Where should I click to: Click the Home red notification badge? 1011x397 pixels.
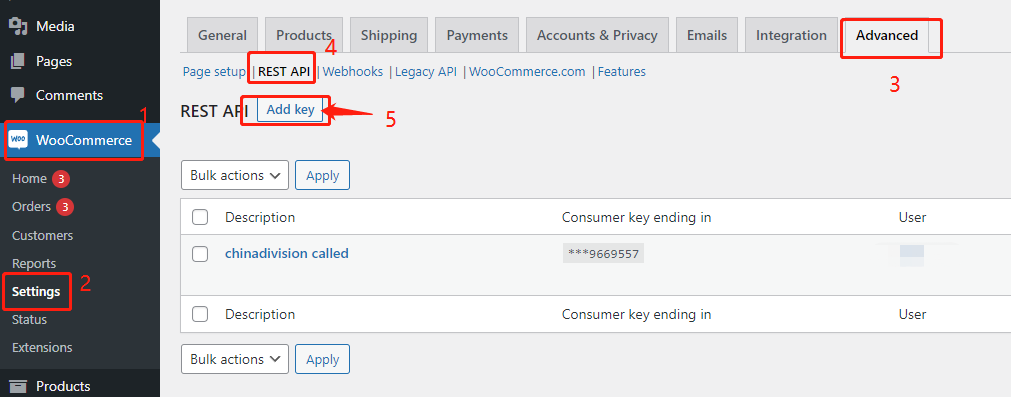coord(61,179)
